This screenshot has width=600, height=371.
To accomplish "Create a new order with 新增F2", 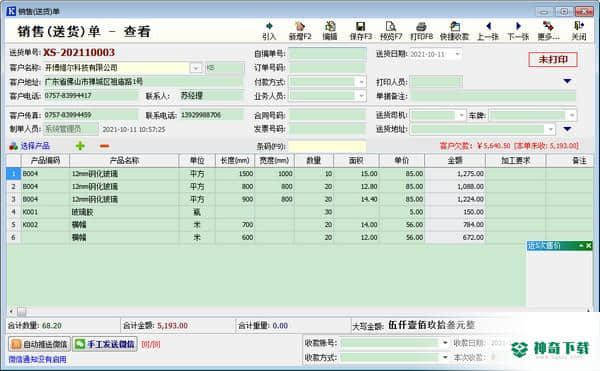I will point(300,31).
